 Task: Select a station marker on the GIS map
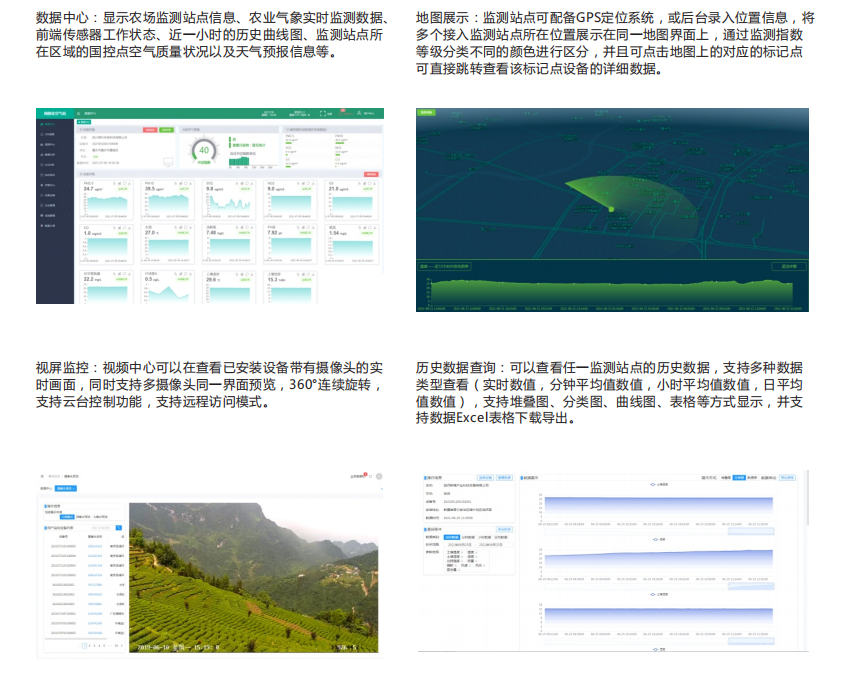[612, 208]
